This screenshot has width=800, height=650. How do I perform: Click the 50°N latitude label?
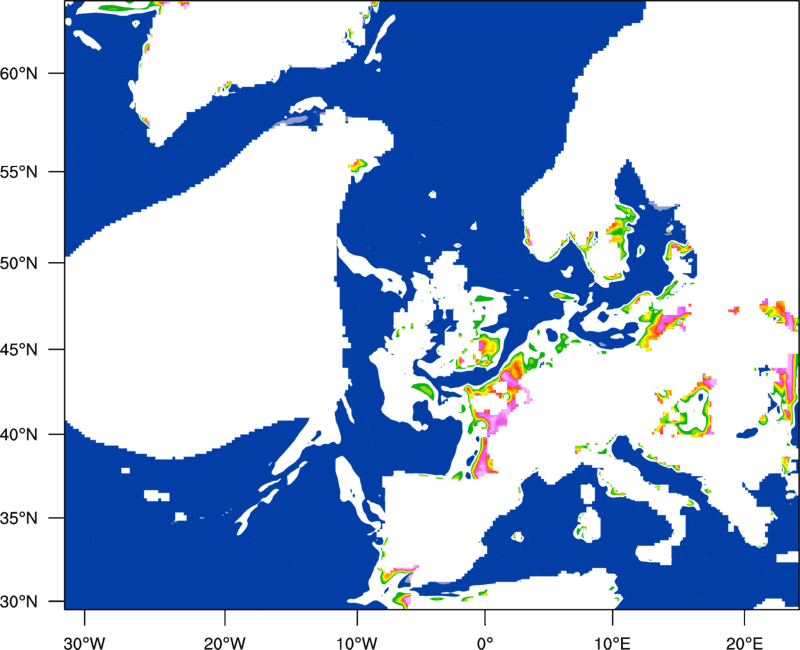[19, 263]
